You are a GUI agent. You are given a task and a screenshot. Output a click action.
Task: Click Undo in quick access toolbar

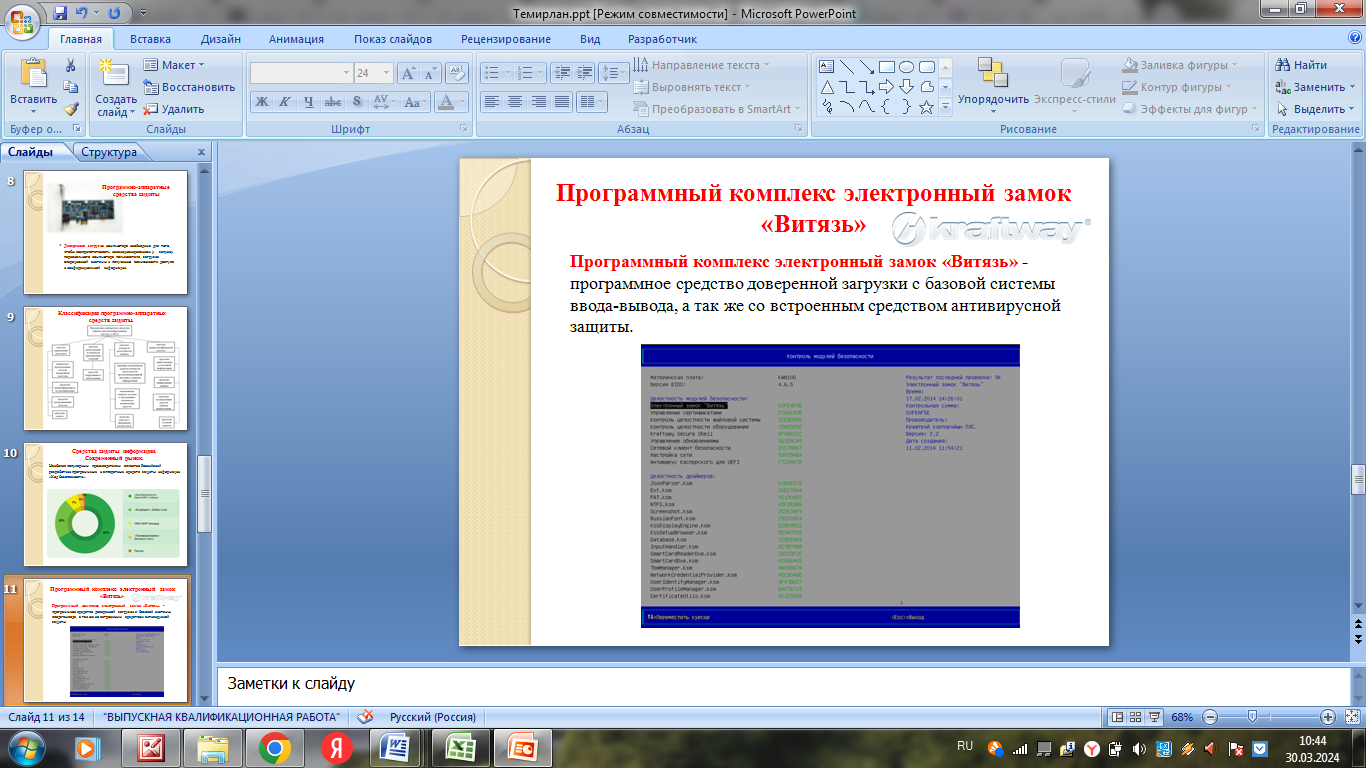pyautogui.click(x=84, y=14)
